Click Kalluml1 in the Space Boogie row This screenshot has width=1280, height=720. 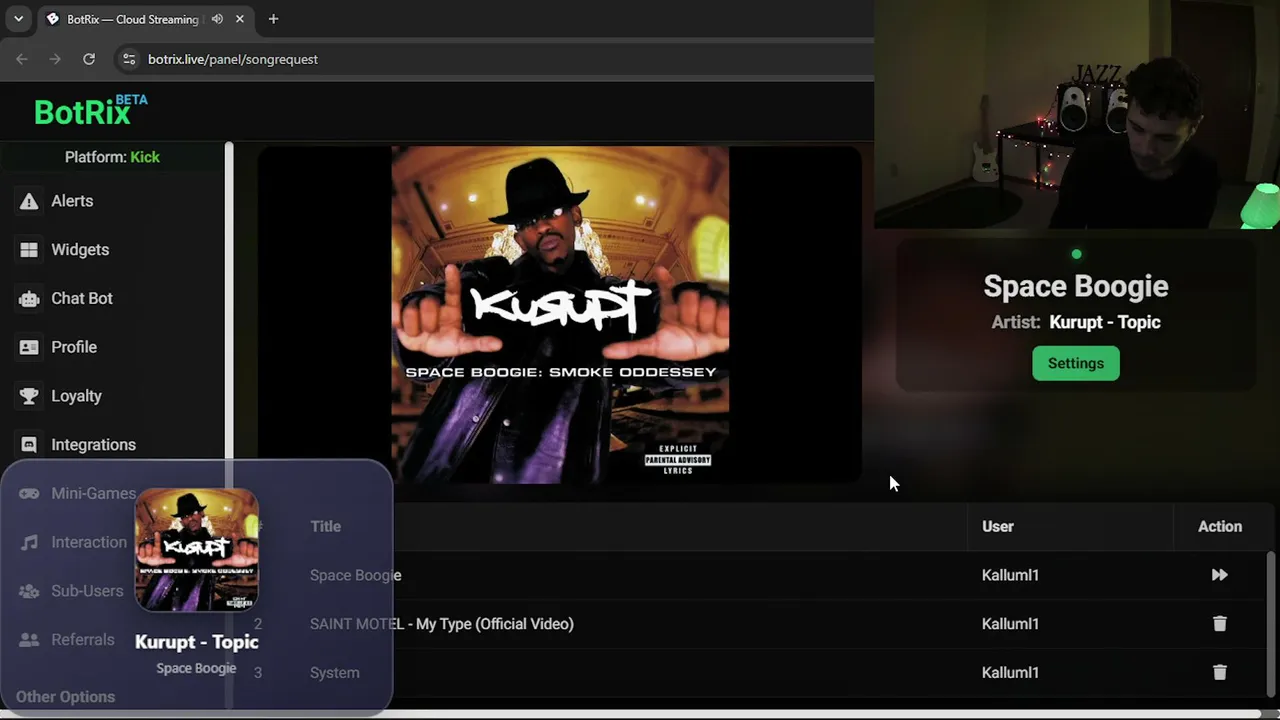point(1010,575)
